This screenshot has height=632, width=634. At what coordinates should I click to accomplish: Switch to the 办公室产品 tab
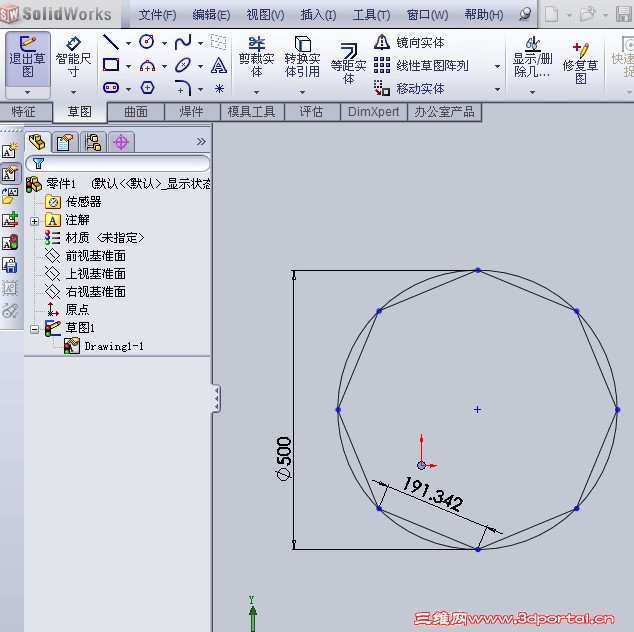(444, 112)
